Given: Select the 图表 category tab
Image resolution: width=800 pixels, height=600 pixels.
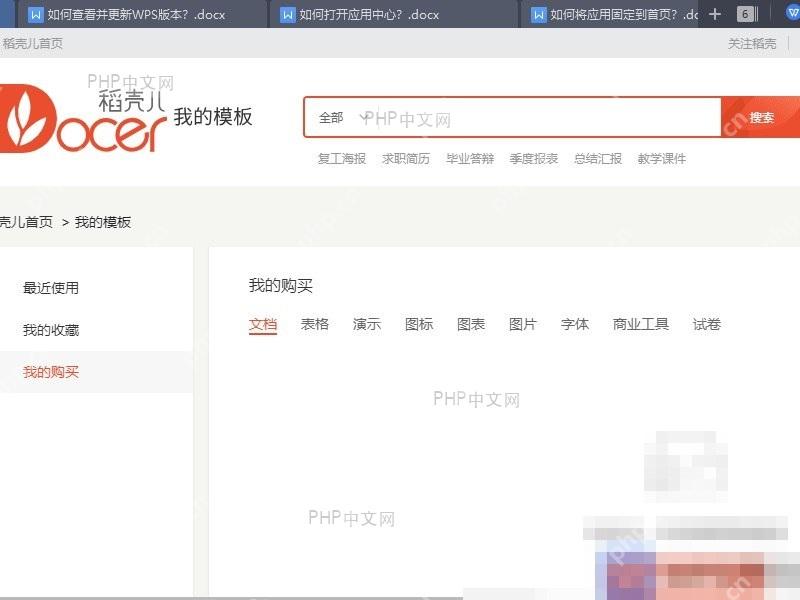Looking at the screenshot, I should [471, 324].
